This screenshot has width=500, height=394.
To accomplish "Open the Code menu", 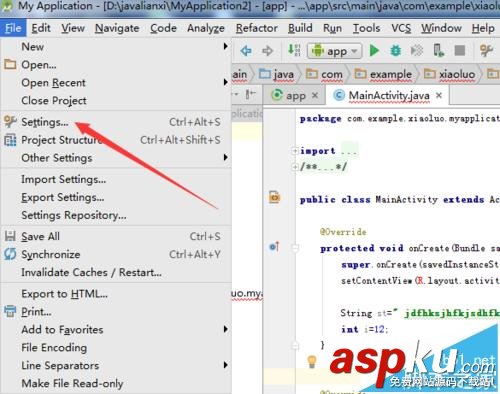I will [x=163, y=28].
